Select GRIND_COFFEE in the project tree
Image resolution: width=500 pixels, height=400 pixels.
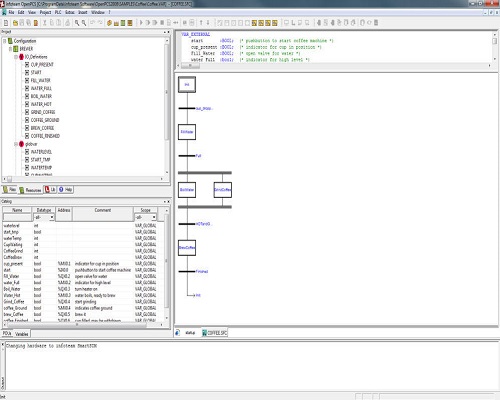tap(43, 112)
